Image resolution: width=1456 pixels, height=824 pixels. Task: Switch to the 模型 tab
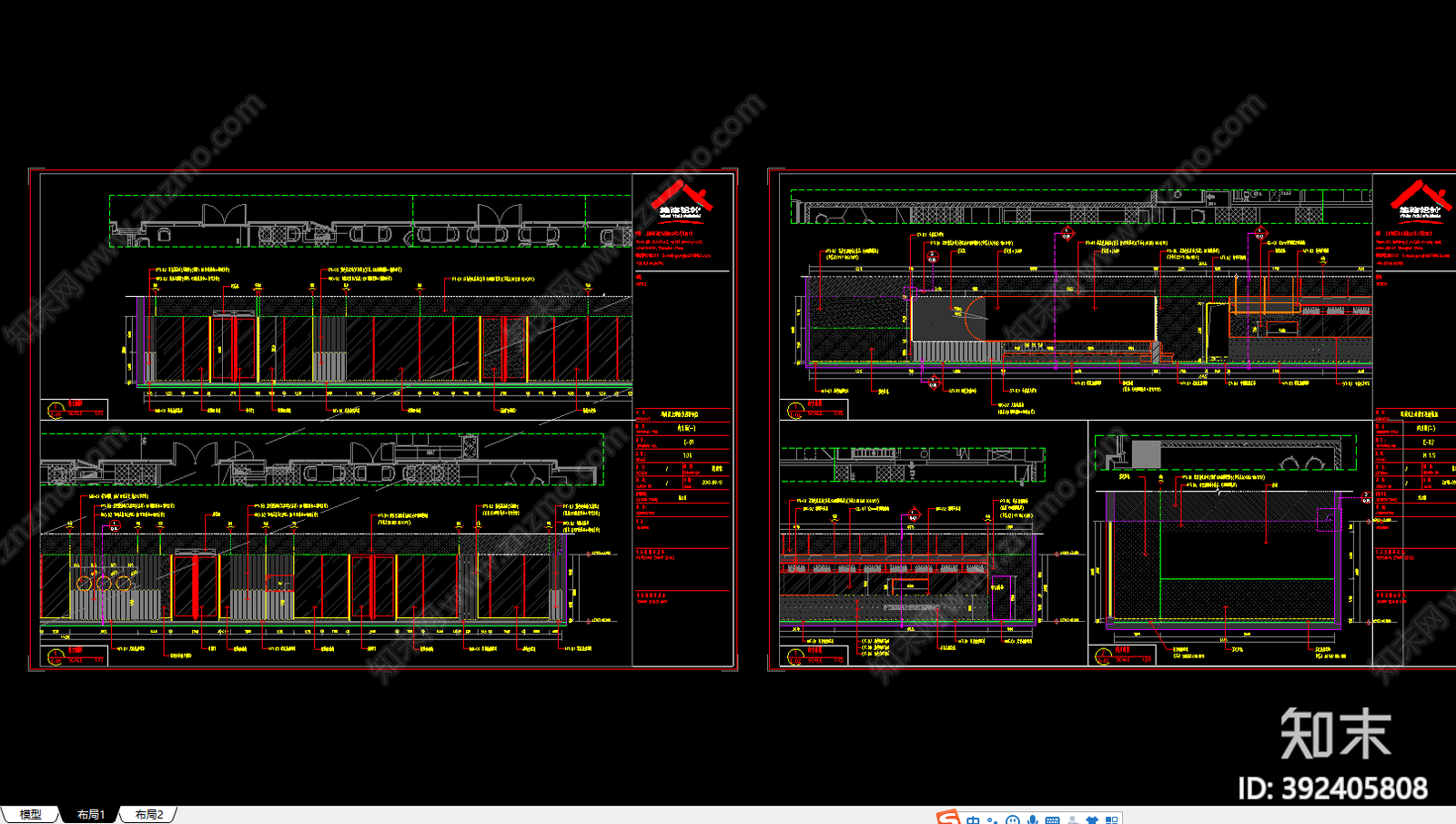point(30,815)
